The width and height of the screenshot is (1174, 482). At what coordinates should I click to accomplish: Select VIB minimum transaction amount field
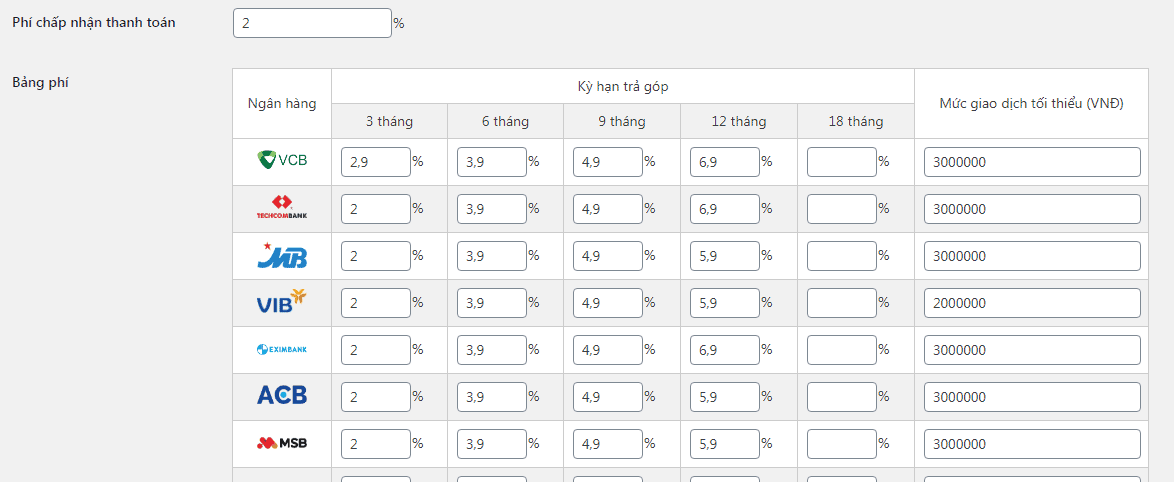click(1032, 303)
